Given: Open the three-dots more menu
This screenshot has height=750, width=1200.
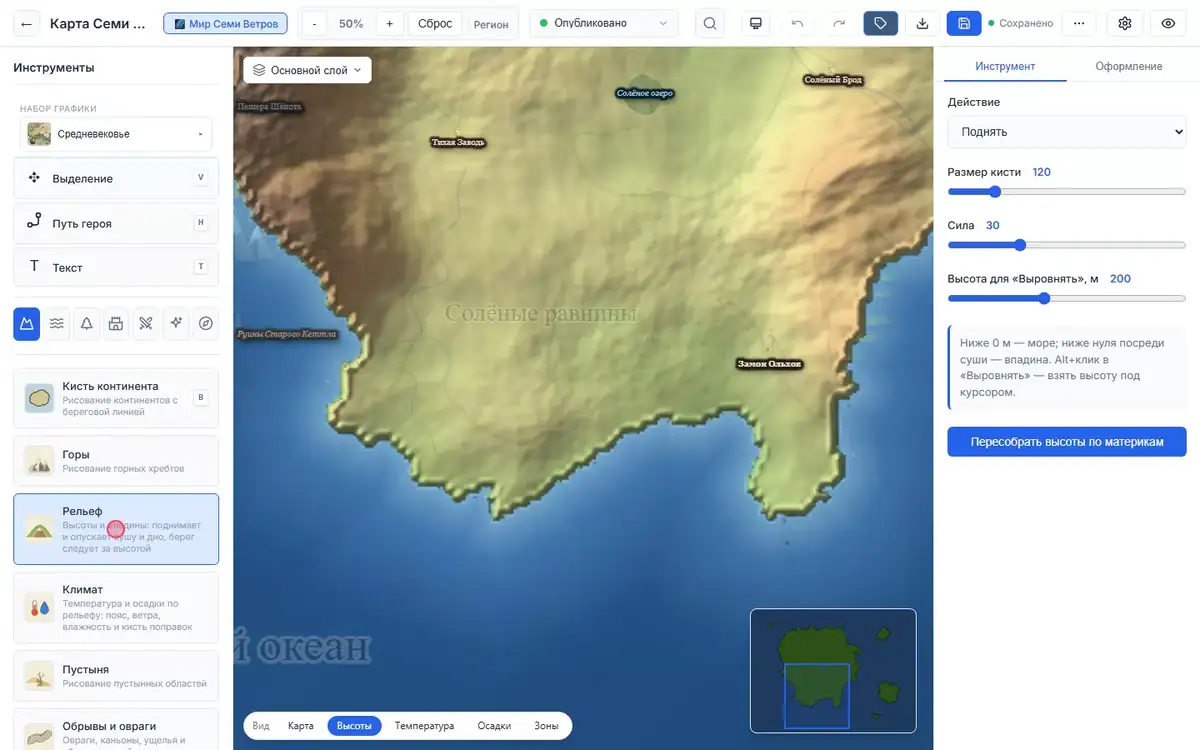Looking at the screenshot, I should coord(1078,23).
